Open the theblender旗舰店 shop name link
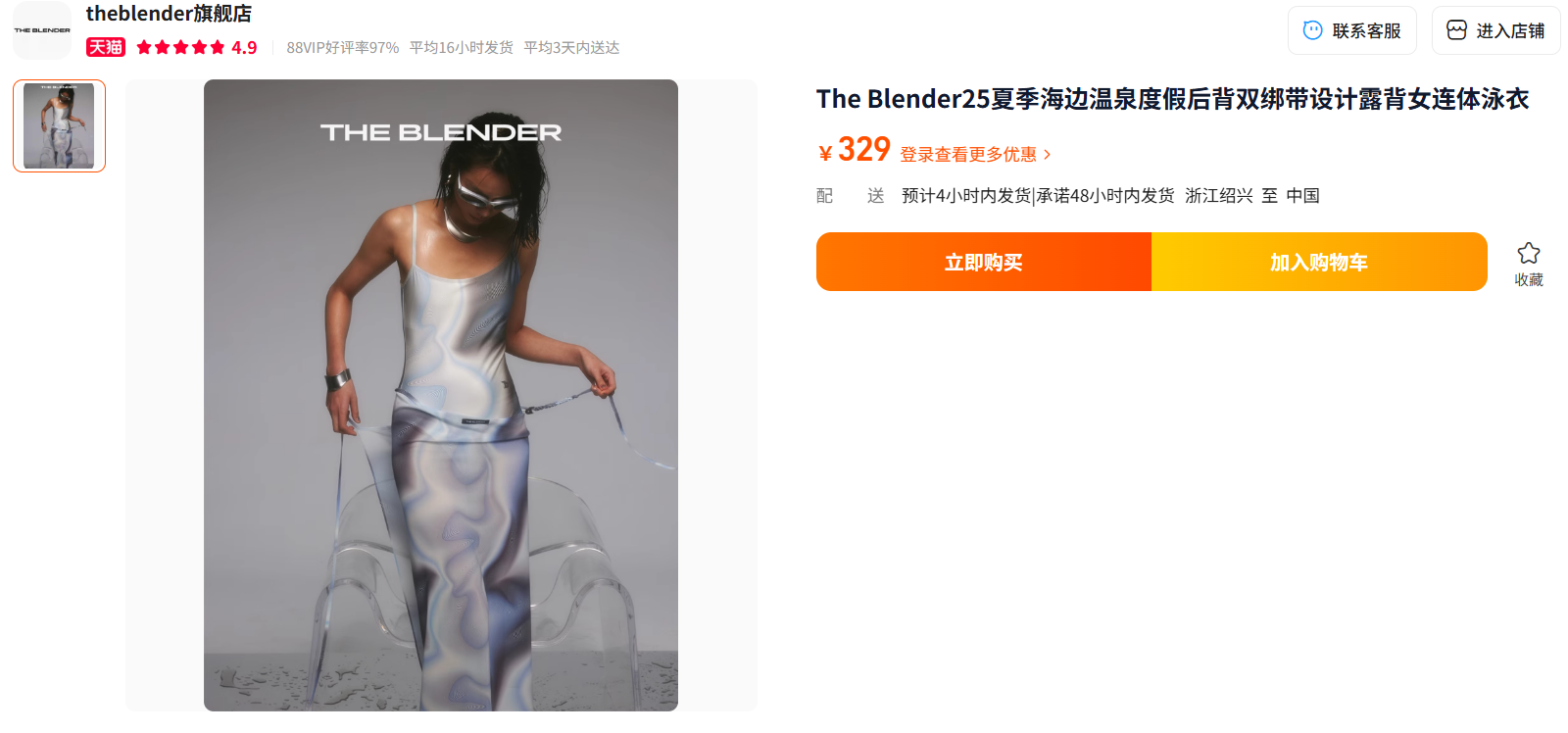The image size is (1568, 733). pos(169,14)
